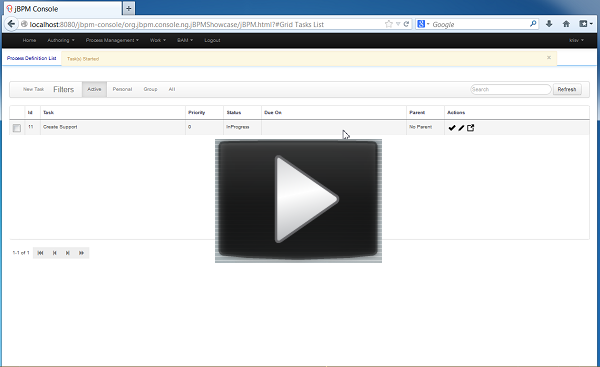
Task: Select the Group filter
Action: click(x=150, y=89)
